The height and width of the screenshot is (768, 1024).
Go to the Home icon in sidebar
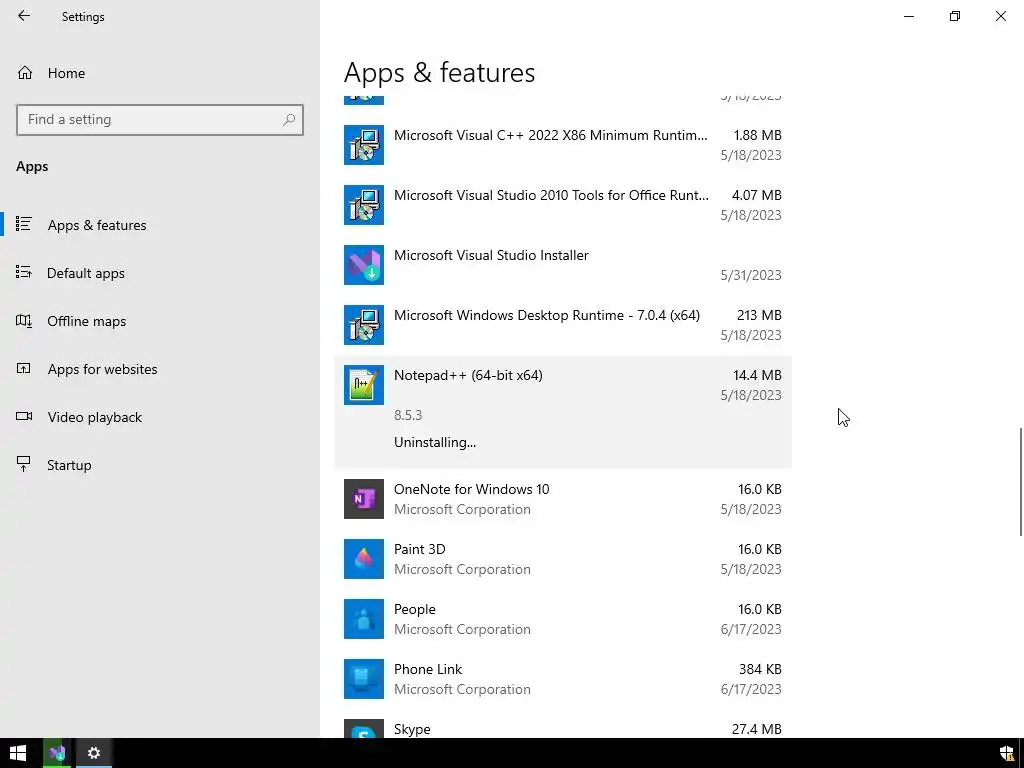(x=25, y=72)
